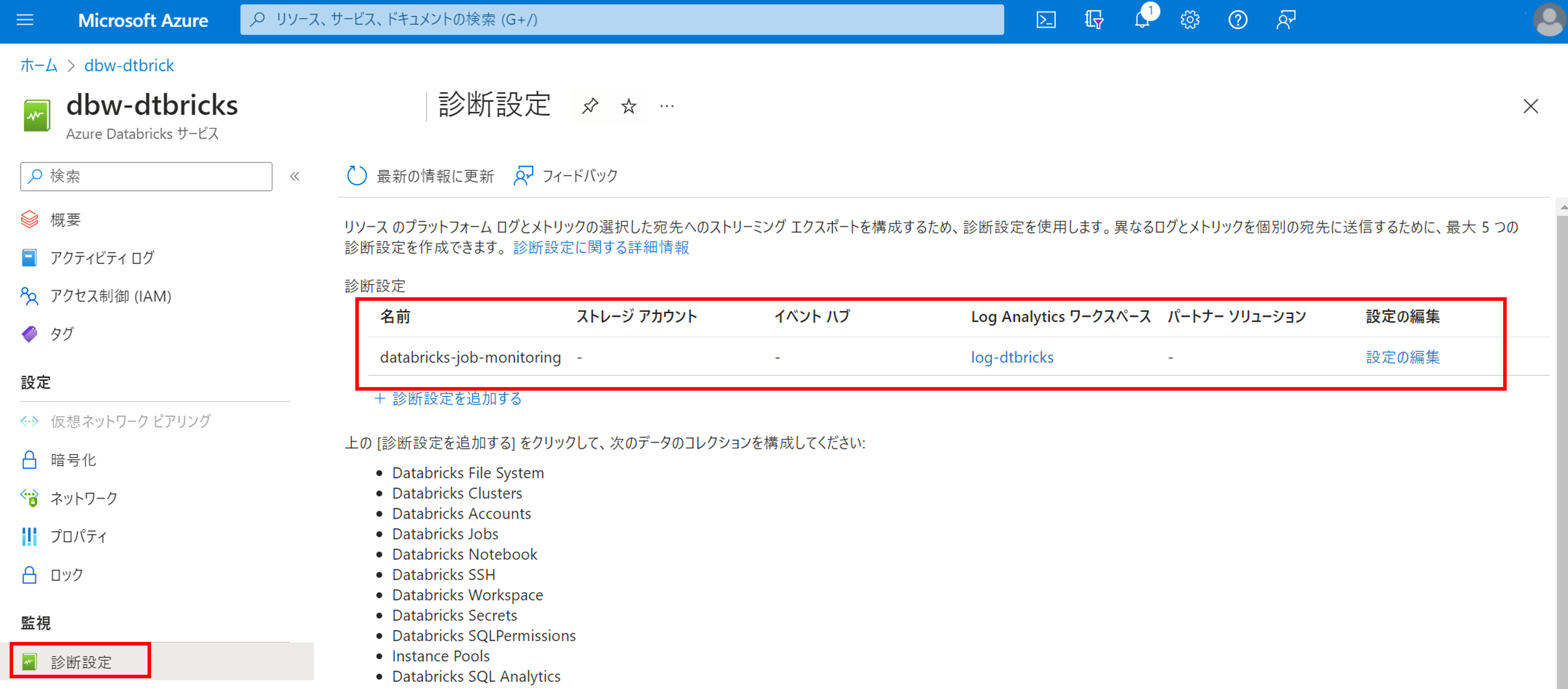
Task: Pin the 診断設定 blade
Action: (x=589, y=107)
